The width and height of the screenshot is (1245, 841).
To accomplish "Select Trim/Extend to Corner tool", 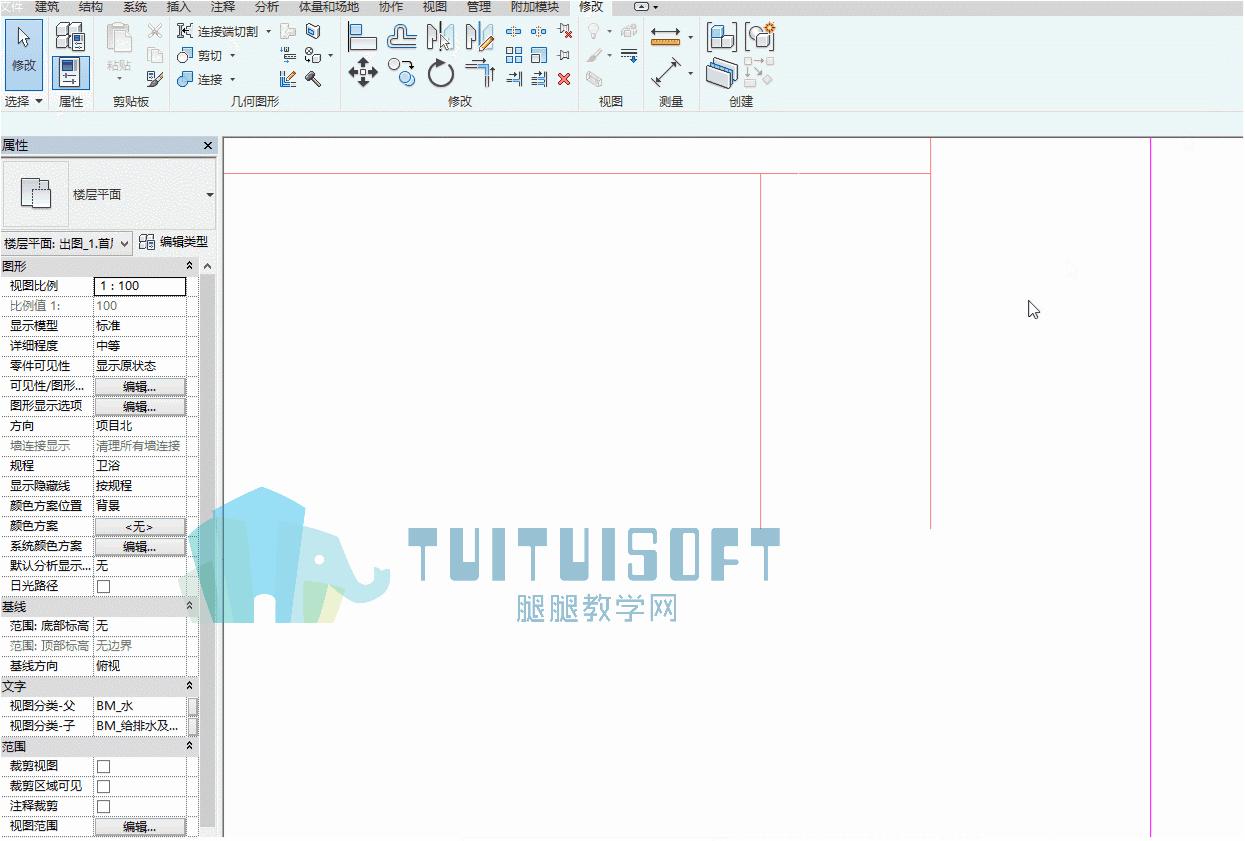I will pyautogui.click(x=480, y=73).
